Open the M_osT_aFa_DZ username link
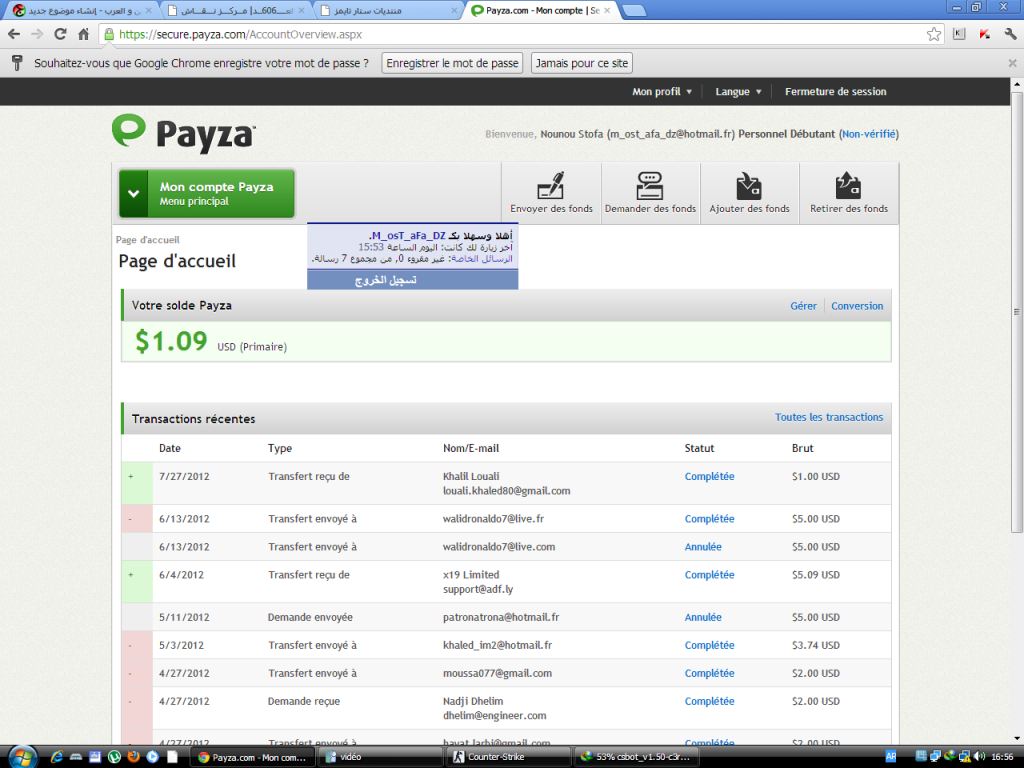 click(408, 235)
